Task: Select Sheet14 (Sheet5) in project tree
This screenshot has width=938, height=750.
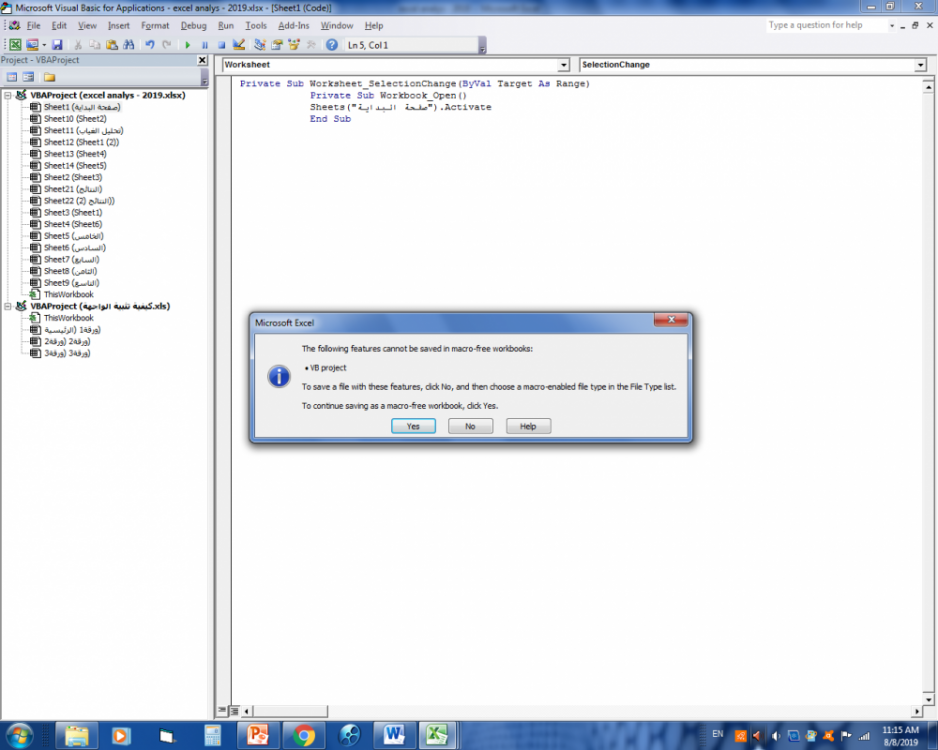Action: (x=74, y=166)
